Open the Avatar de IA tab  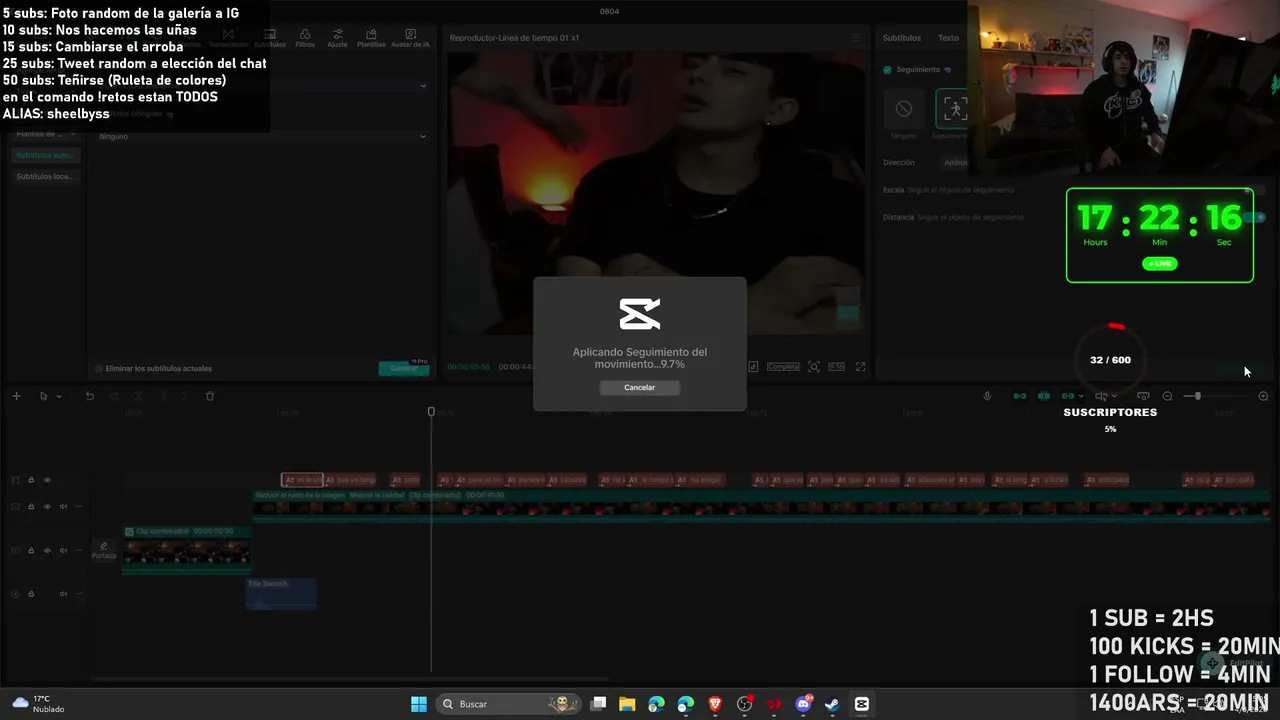410,39
